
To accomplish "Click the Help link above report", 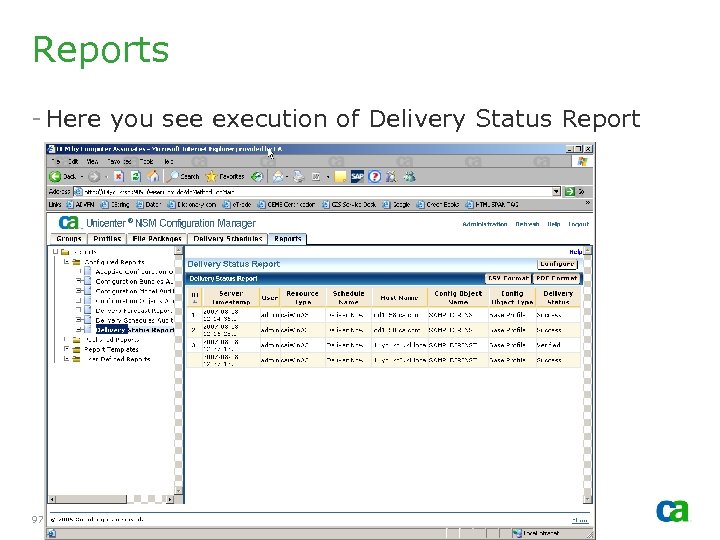I will coord(575,252).
